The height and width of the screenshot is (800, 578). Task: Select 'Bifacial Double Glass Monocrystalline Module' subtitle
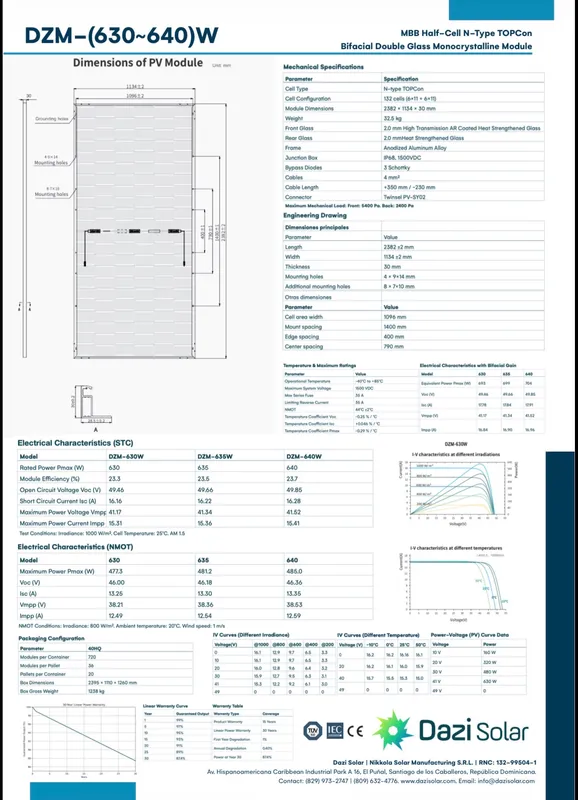tap(436, 46)
